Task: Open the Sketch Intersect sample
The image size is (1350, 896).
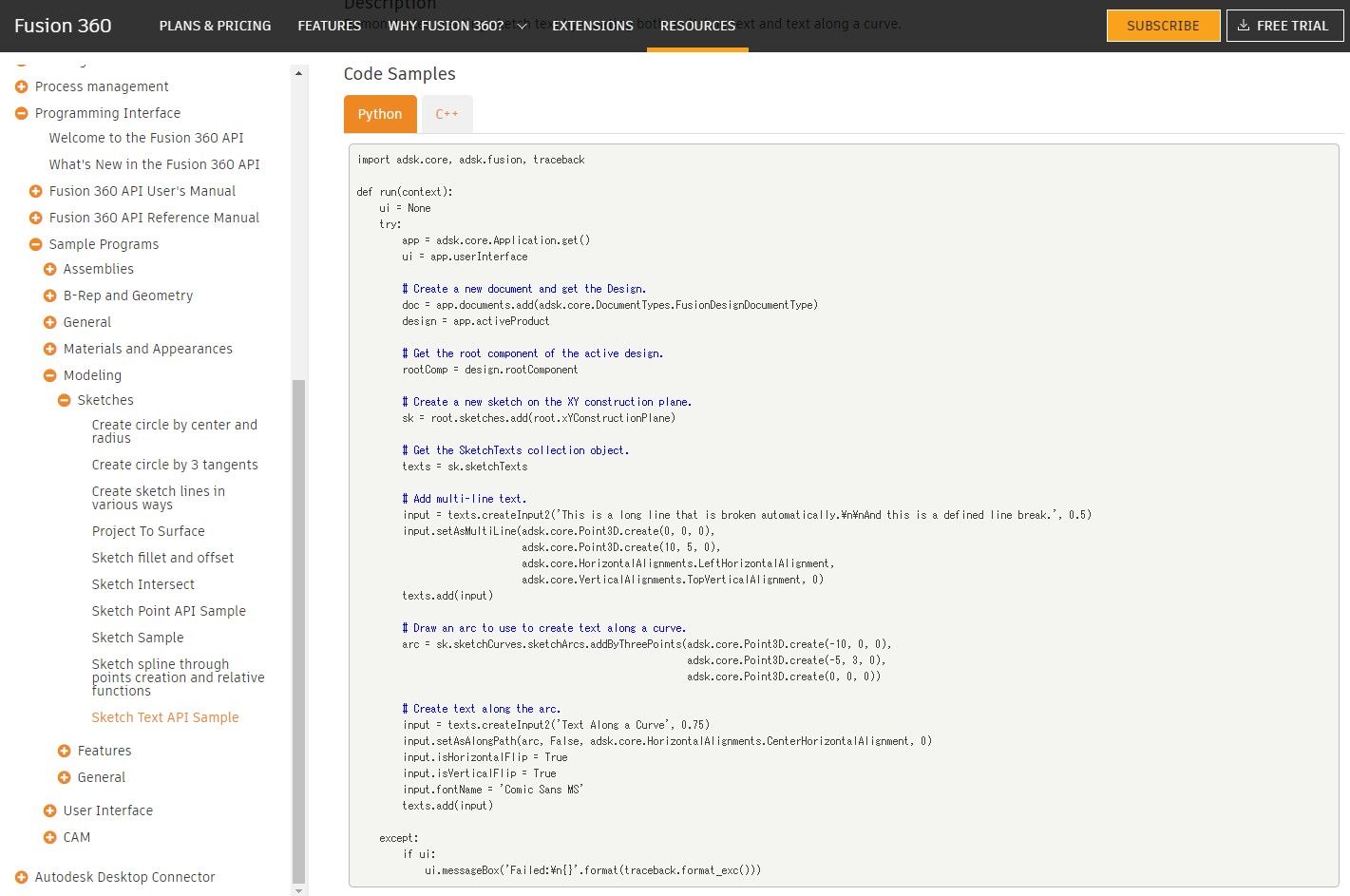Action: 143,584
